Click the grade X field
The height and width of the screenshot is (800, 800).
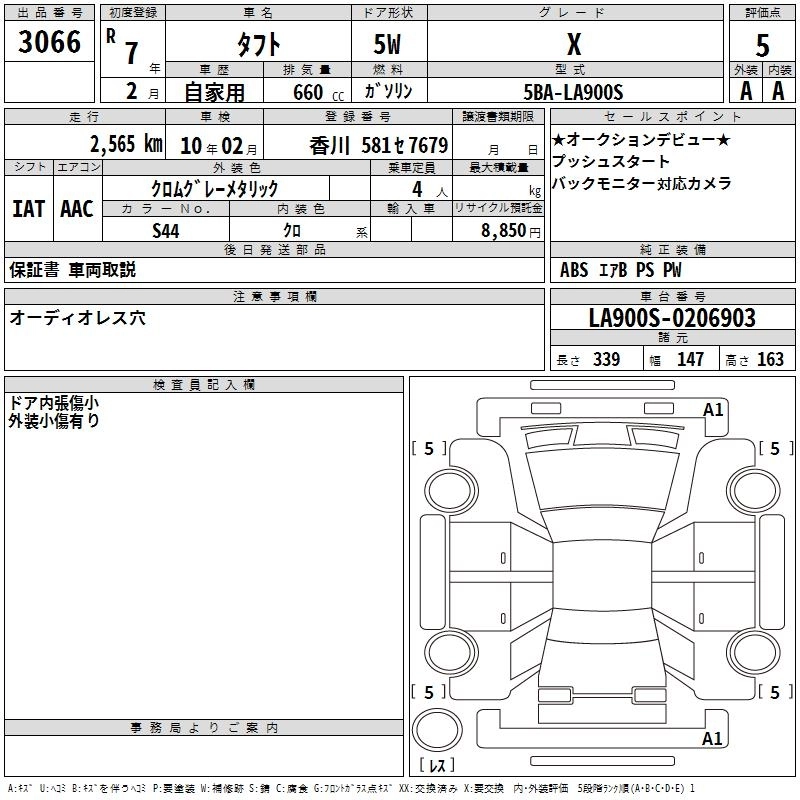tap(573, 44)
